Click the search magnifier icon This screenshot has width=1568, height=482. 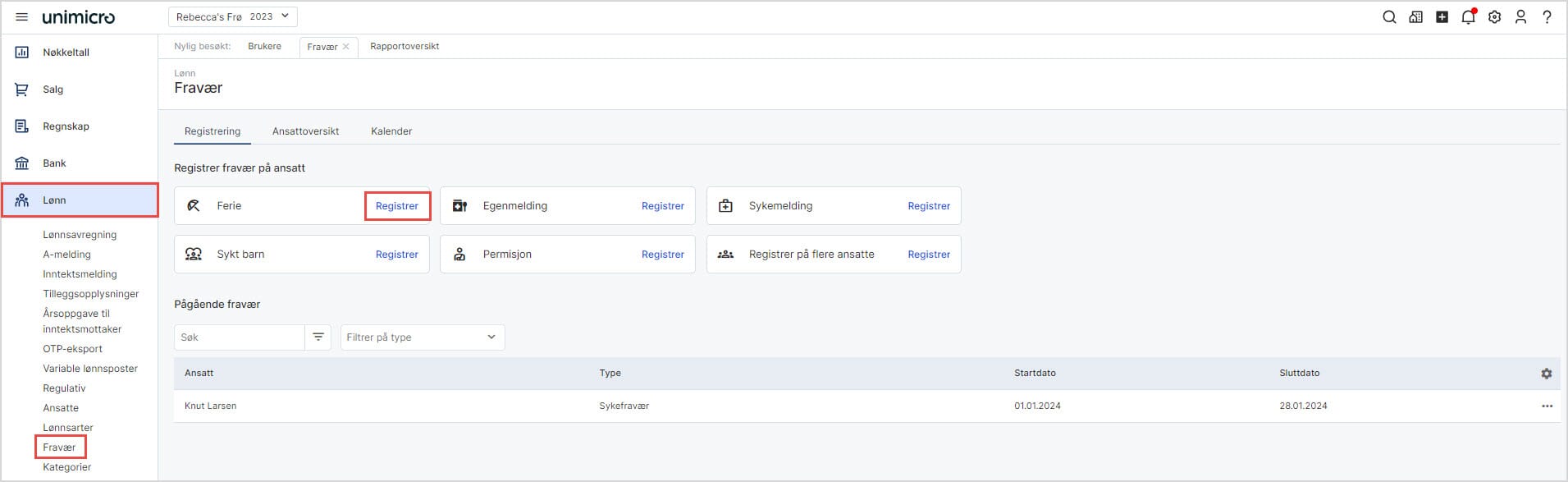click(1389, 17)
